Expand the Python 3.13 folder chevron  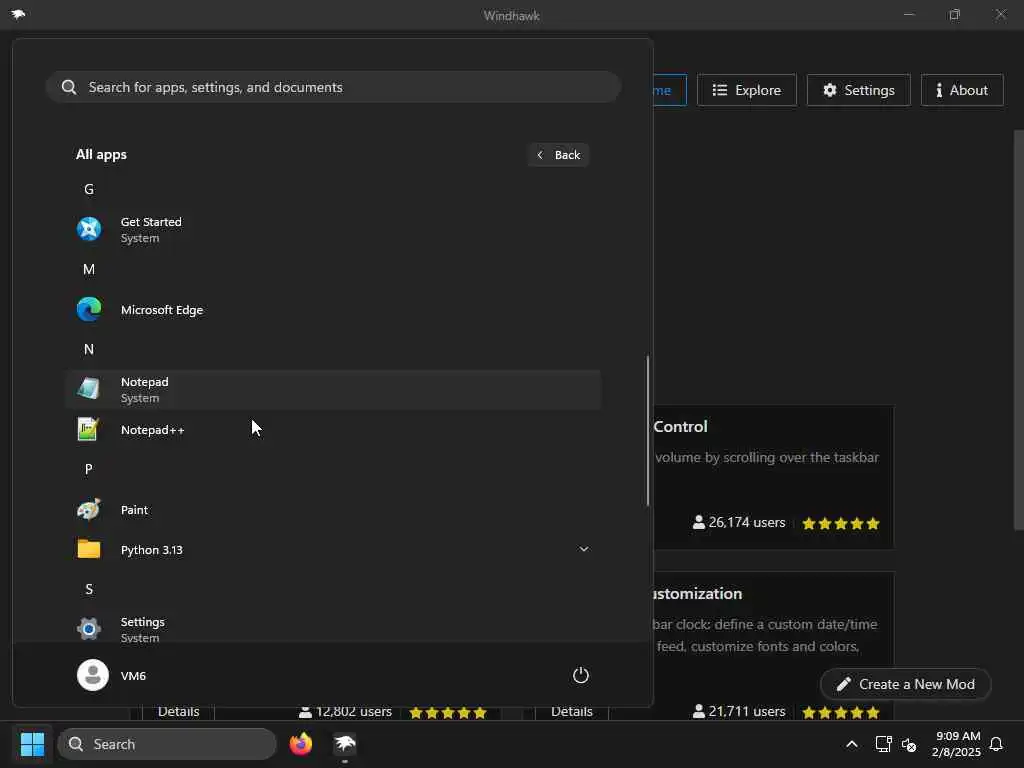tap(584, 549)
